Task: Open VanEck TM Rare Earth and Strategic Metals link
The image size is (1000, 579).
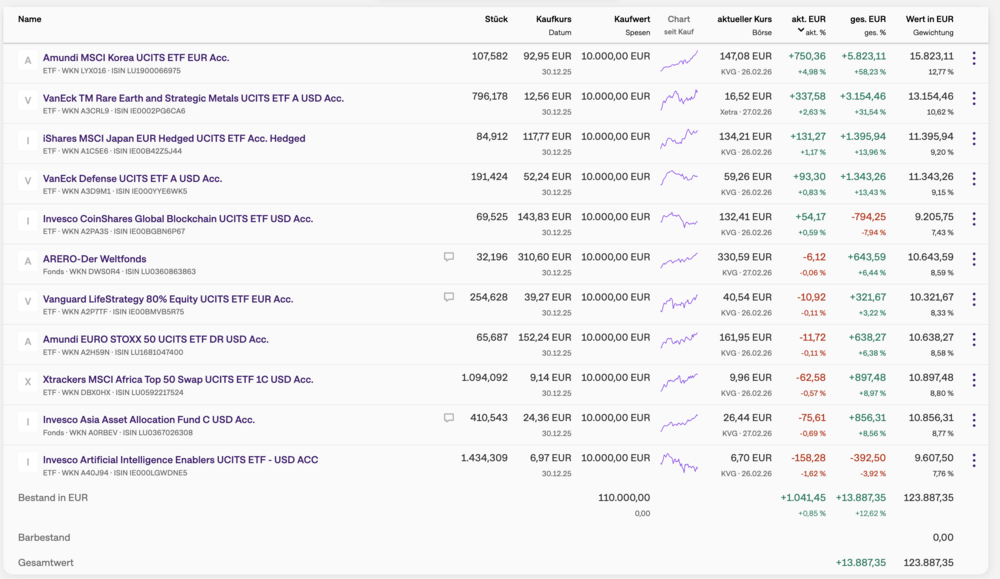Action: (x=193, y=98)
